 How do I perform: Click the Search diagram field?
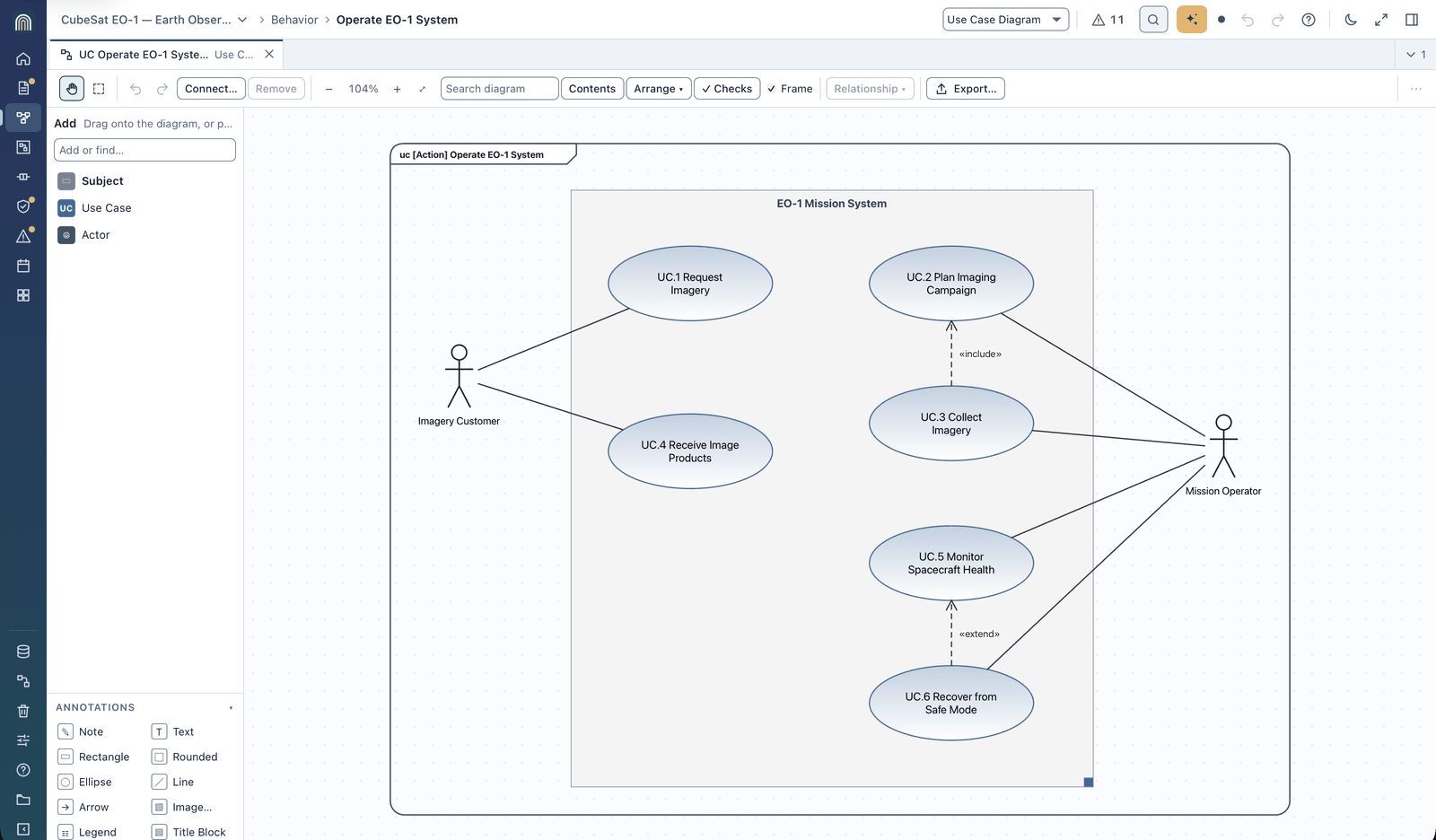(500, 89)
